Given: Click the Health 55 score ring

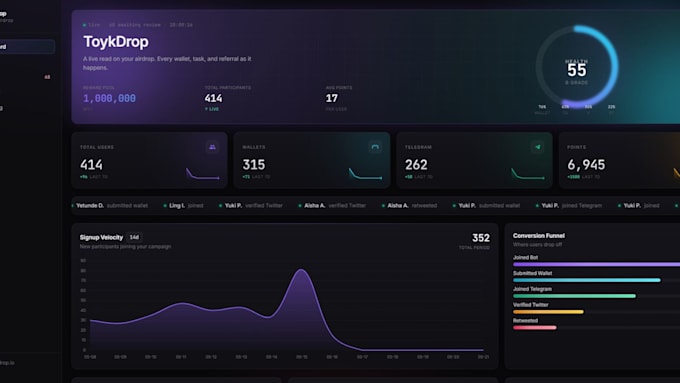Looking at the screenshot, I should pyautogui.click(x=577, y=67).
